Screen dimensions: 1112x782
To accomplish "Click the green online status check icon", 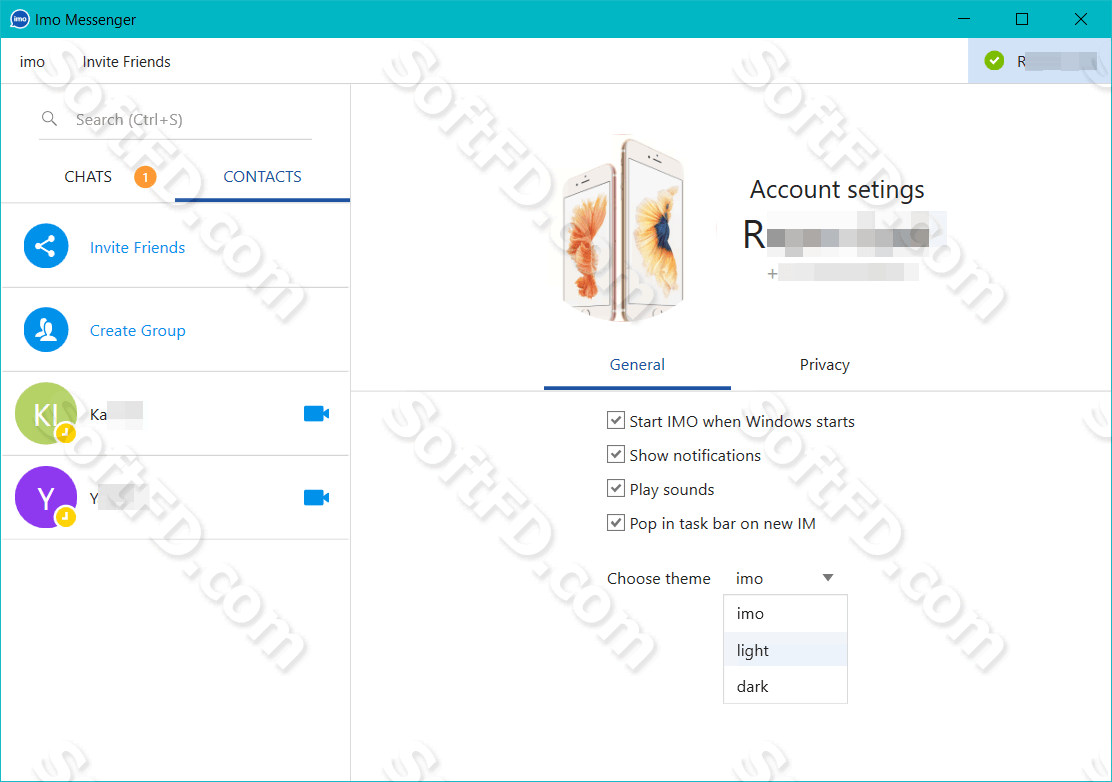I will tap(994, 61).
